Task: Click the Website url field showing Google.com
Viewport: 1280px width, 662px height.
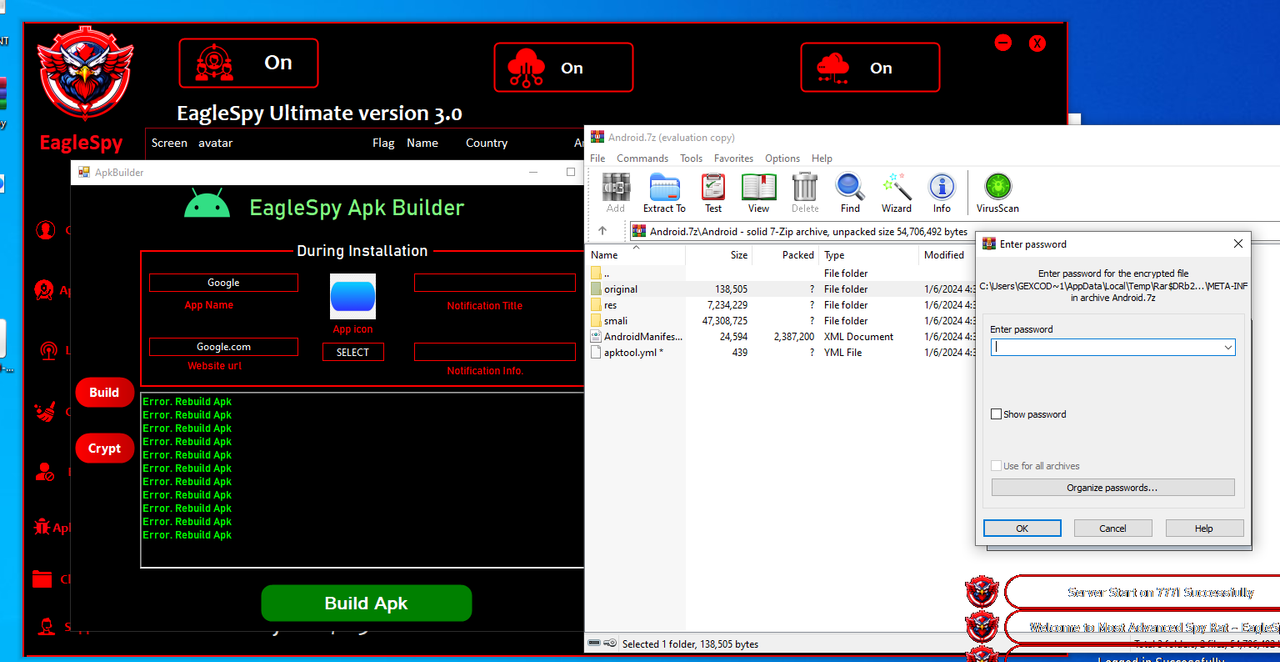Action: pyautogui.click(x=224, y=347)
